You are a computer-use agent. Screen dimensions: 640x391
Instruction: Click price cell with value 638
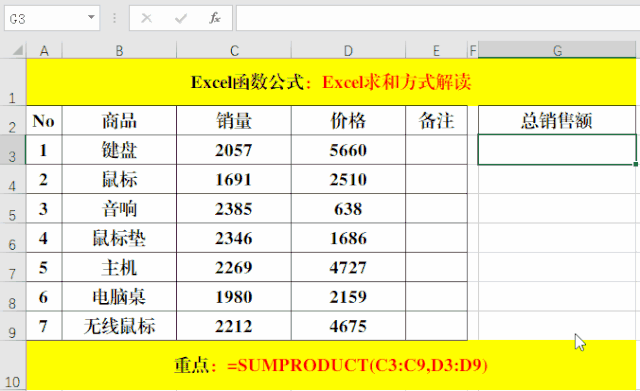click(348, 209)
